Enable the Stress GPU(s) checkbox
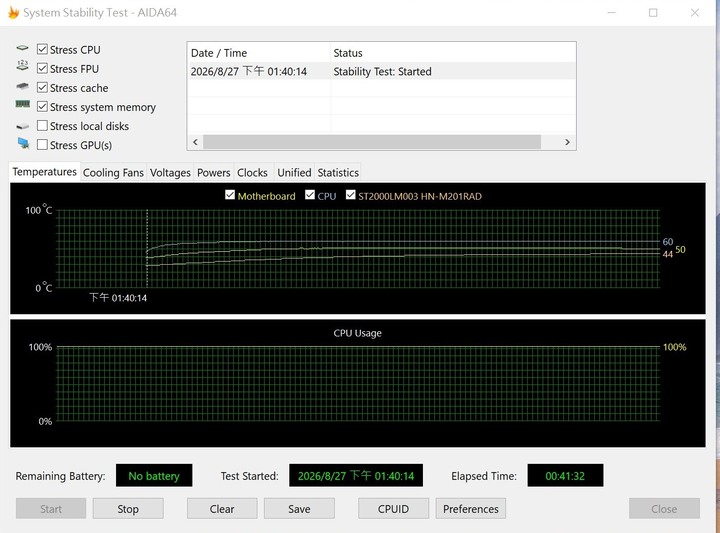 coord(42,145)
